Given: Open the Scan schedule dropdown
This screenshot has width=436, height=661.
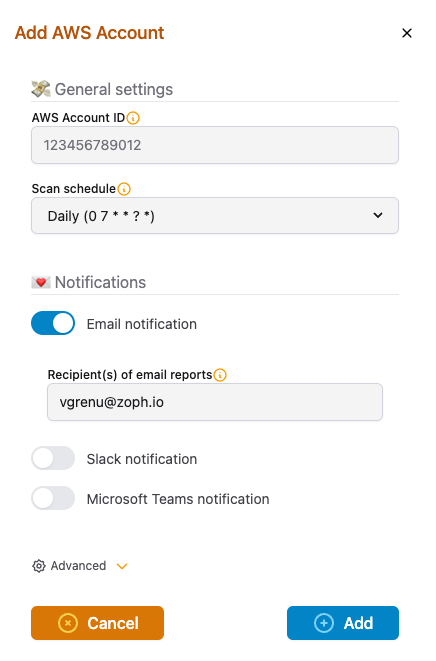Looking at the screenshot, I should (215, 216).
